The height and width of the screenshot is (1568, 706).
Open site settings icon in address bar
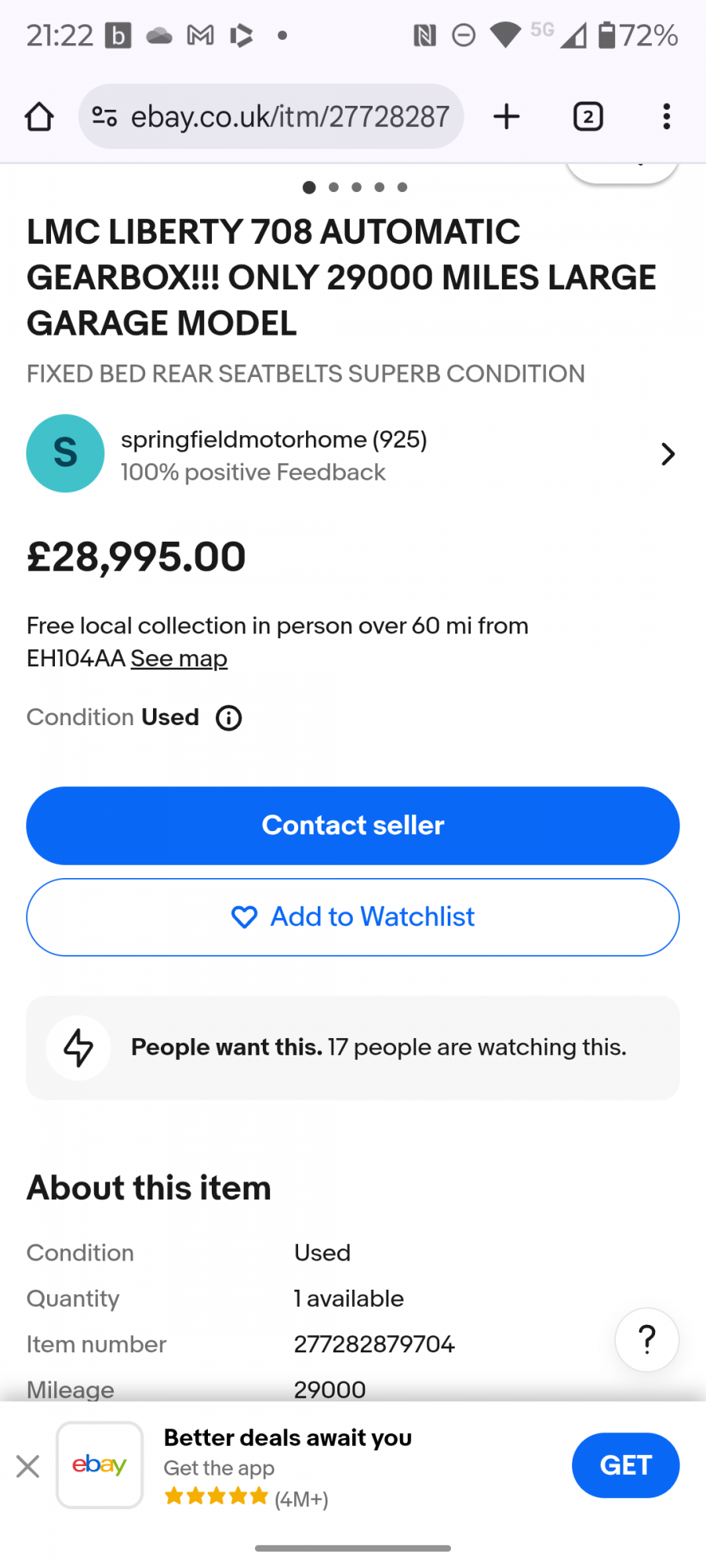pyautogui.click(x=104, y=117)
